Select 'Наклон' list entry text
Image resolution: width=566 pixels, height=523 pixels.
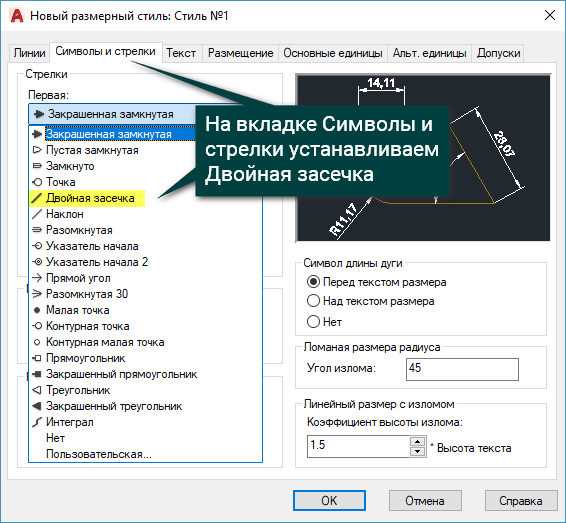coord(65,214)
